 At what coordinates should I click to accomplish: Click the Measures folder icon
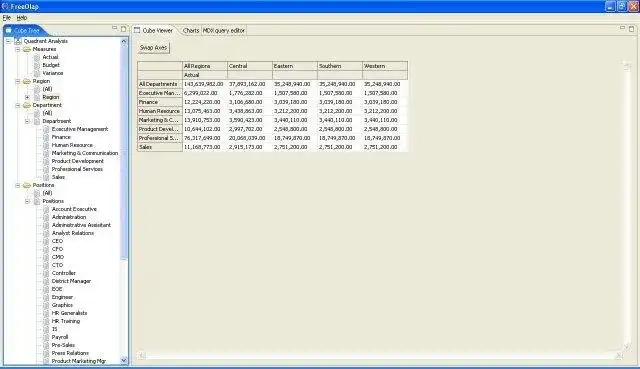point(27,49)
